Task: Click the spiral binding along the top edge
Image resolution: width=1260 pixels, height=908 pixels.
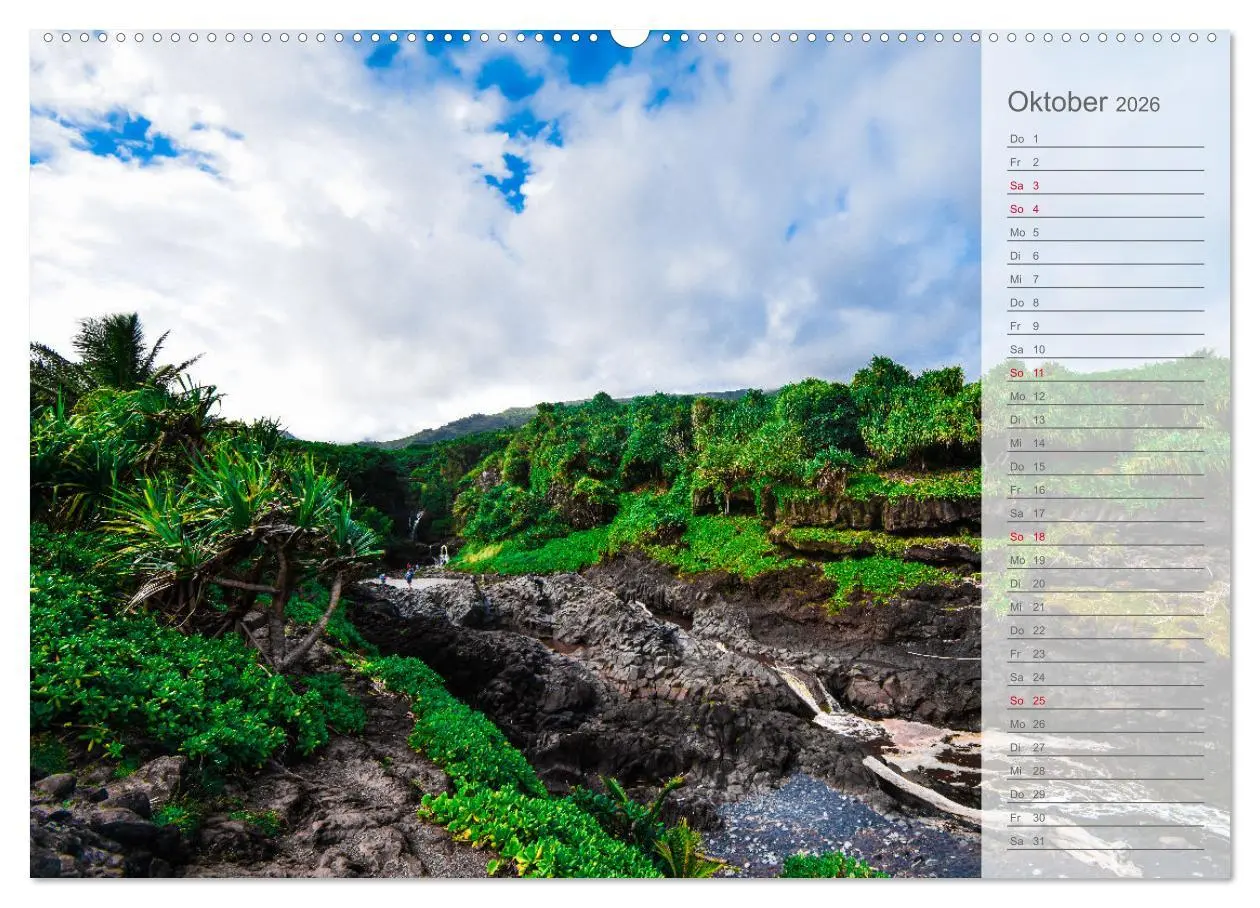Action: (300, 38)
